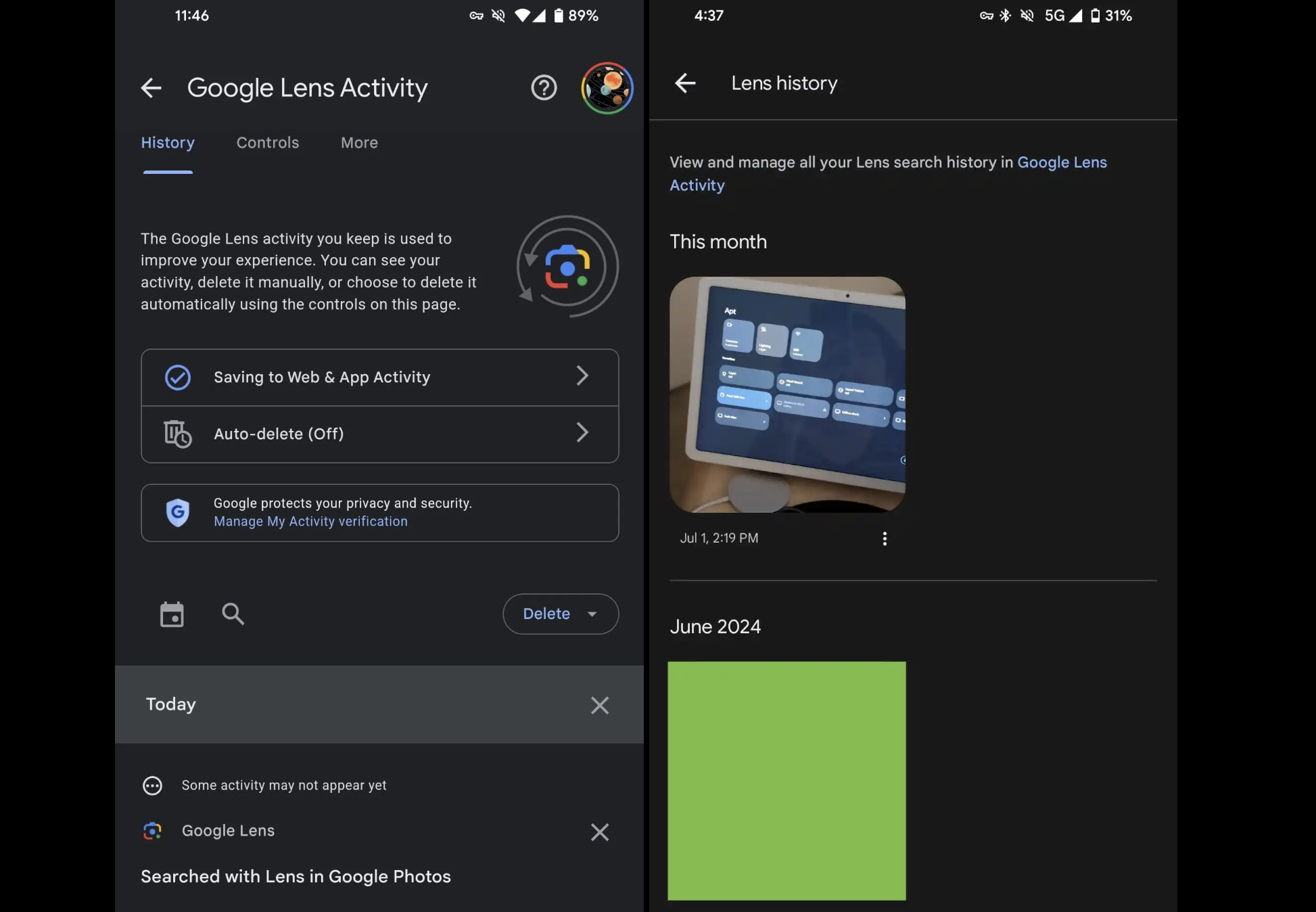Screen dimensions: 1316x912
Task: Tap the Web & App Activity checkmark icon
Action: (x=178, y=377)
